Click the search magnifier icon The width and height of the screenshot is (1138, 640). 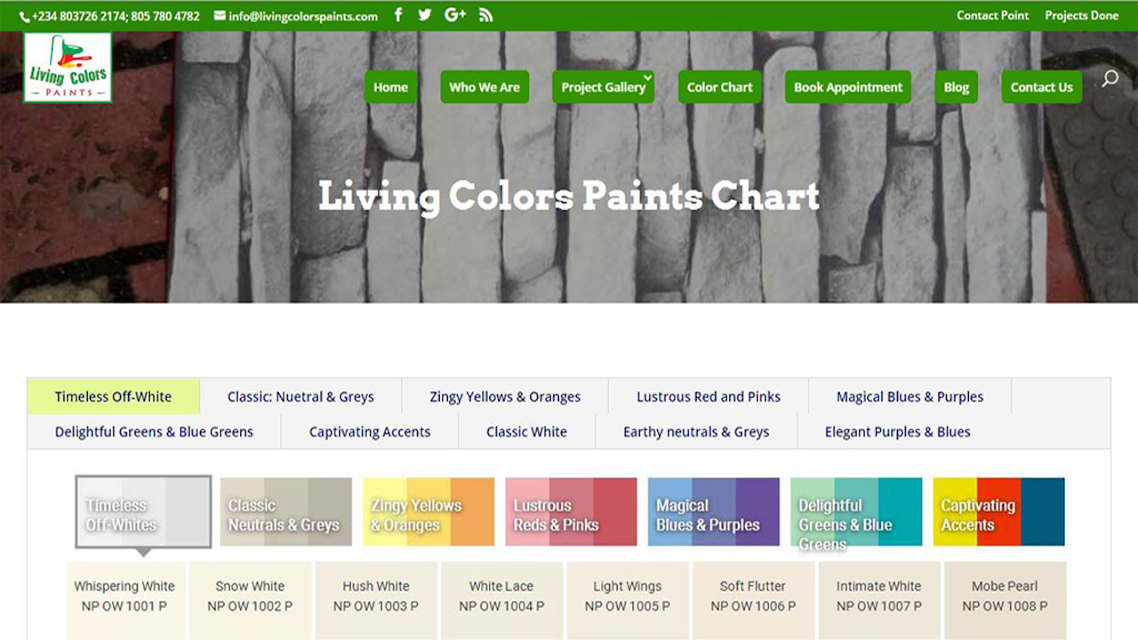click(x=1110, y=78)
